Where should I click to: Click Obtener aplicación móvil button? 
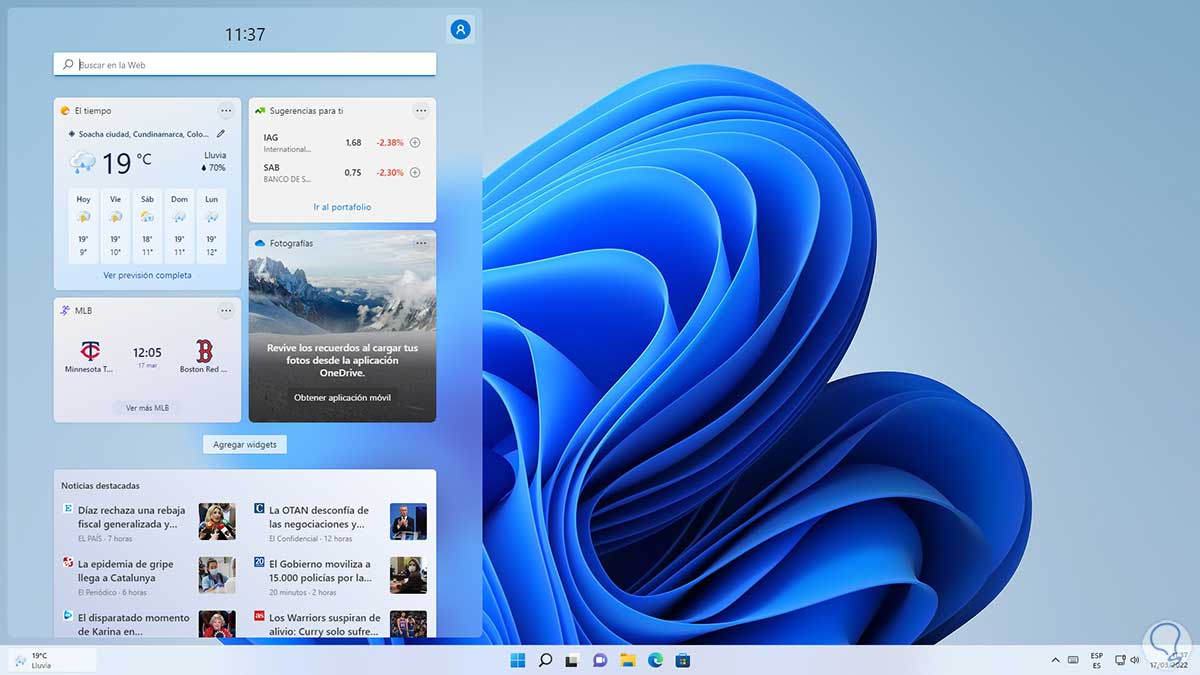point(342,397)
